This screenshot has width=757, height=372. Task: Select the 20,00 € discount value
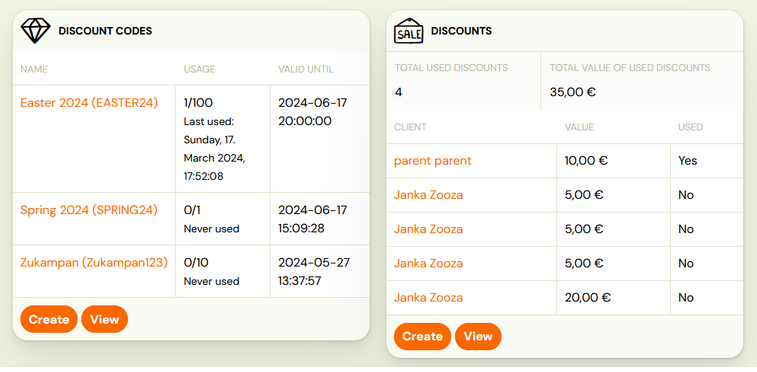(588, 298)
